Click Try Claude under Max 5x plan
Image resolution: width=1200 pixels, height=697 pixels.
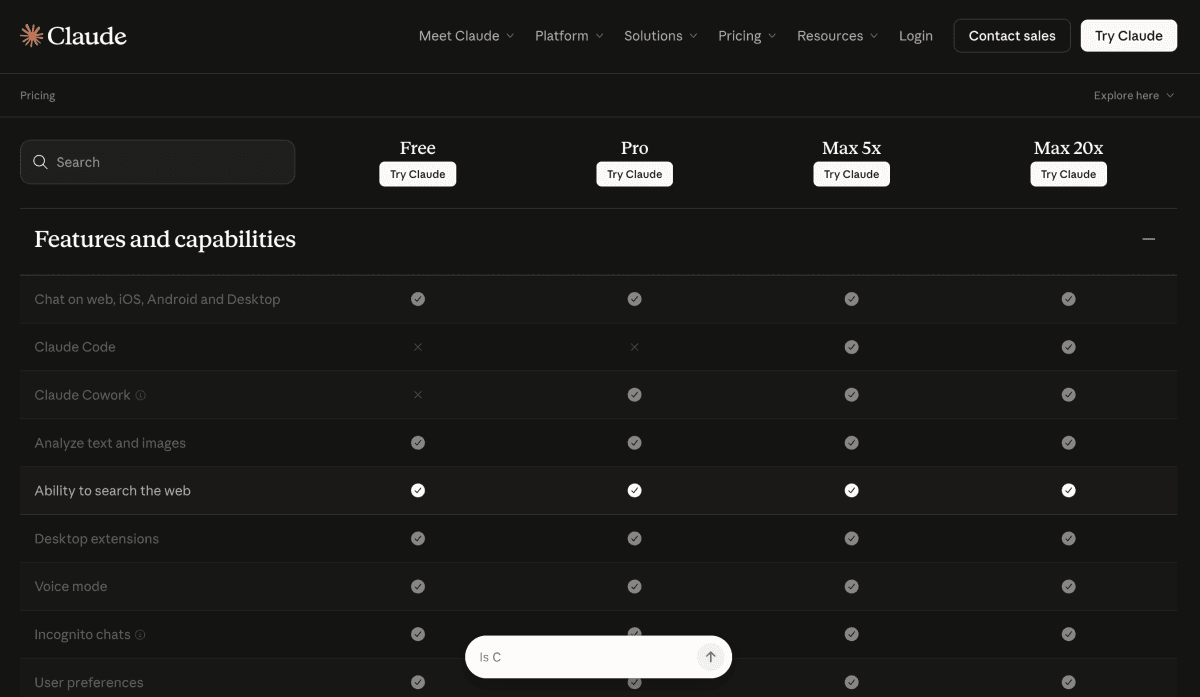click(851, 174)
